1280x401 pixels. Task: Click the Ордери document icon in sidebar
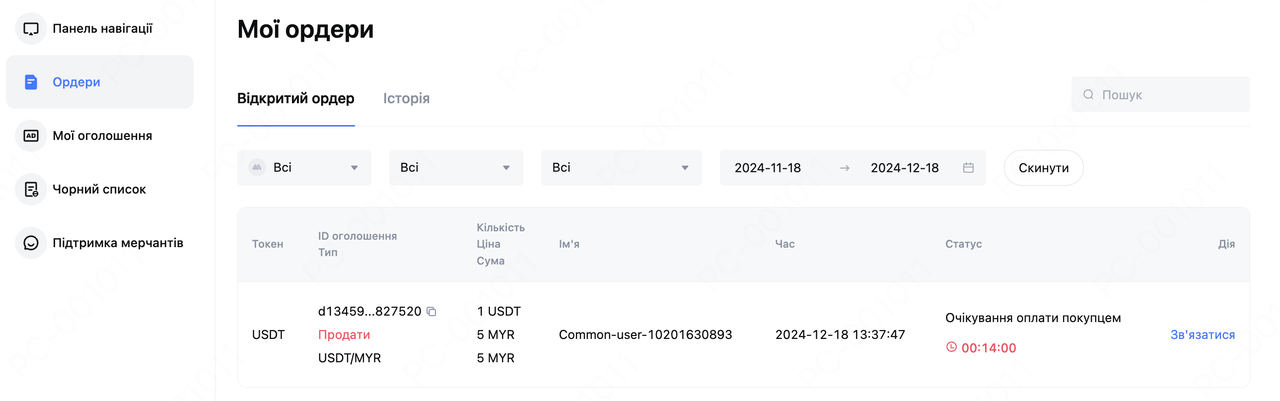pos(31,82)
